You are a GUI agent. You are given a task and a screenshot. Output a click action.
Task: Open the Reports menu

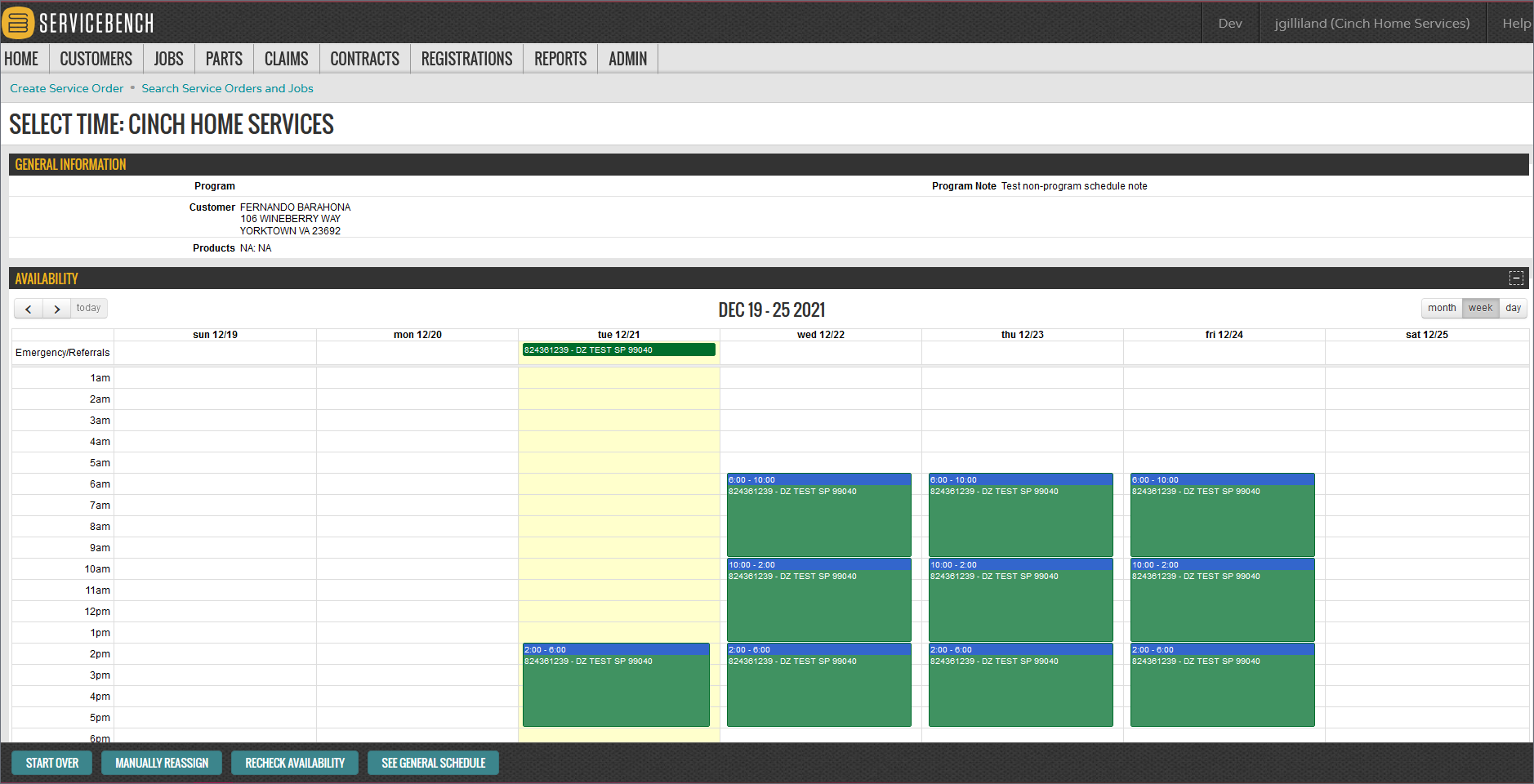(560, 59)
